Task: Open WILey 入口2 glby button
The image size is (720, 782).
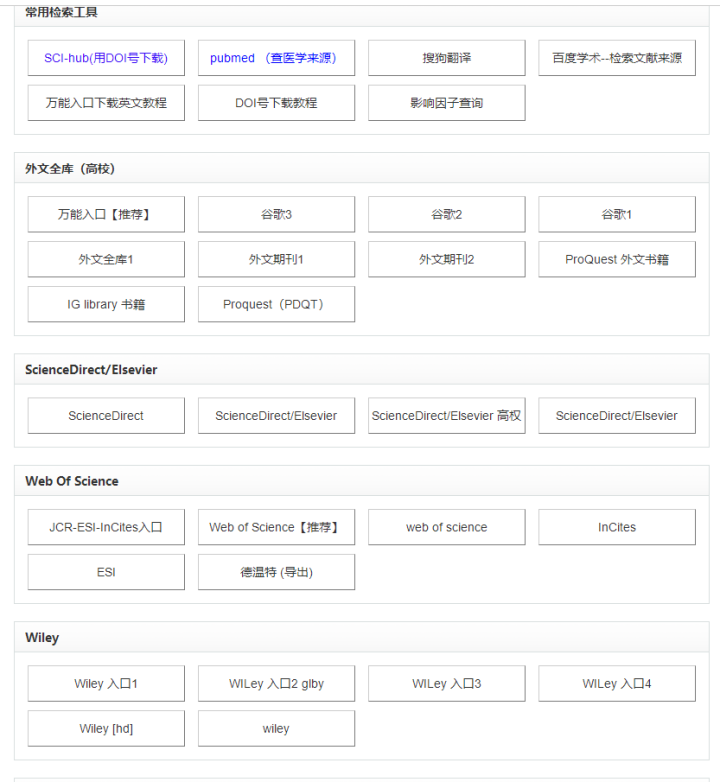Action: click(276, 684)
